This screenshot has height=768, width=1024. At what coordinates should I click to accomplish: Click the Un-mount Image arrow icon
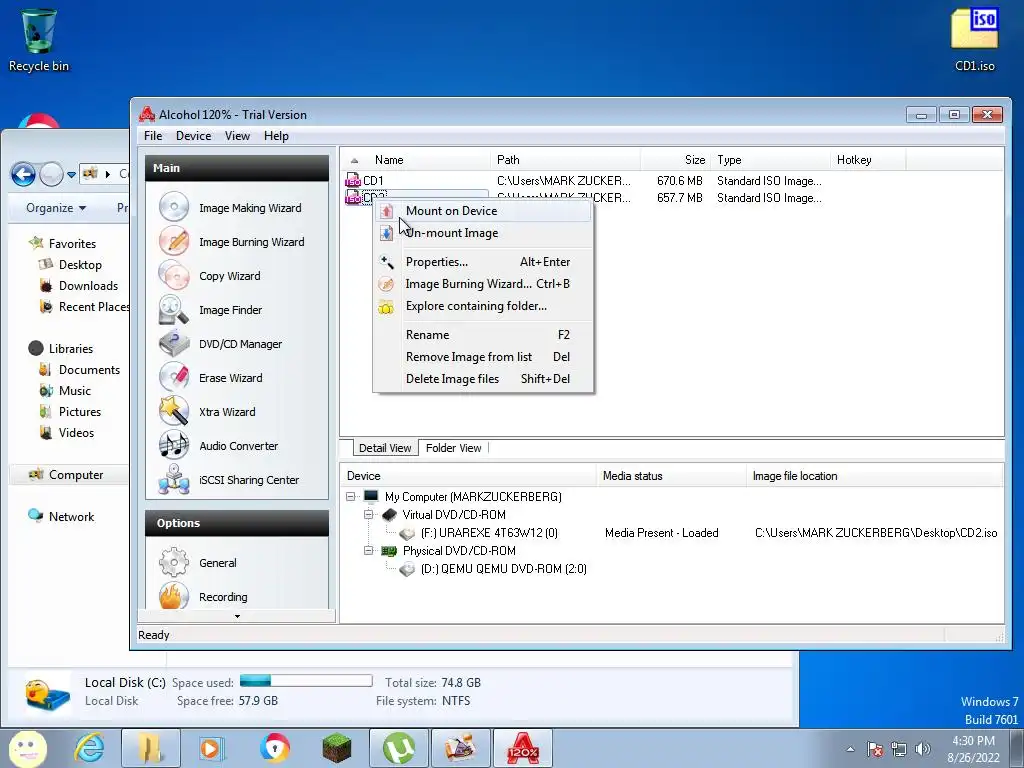click(x=387, y=233)
